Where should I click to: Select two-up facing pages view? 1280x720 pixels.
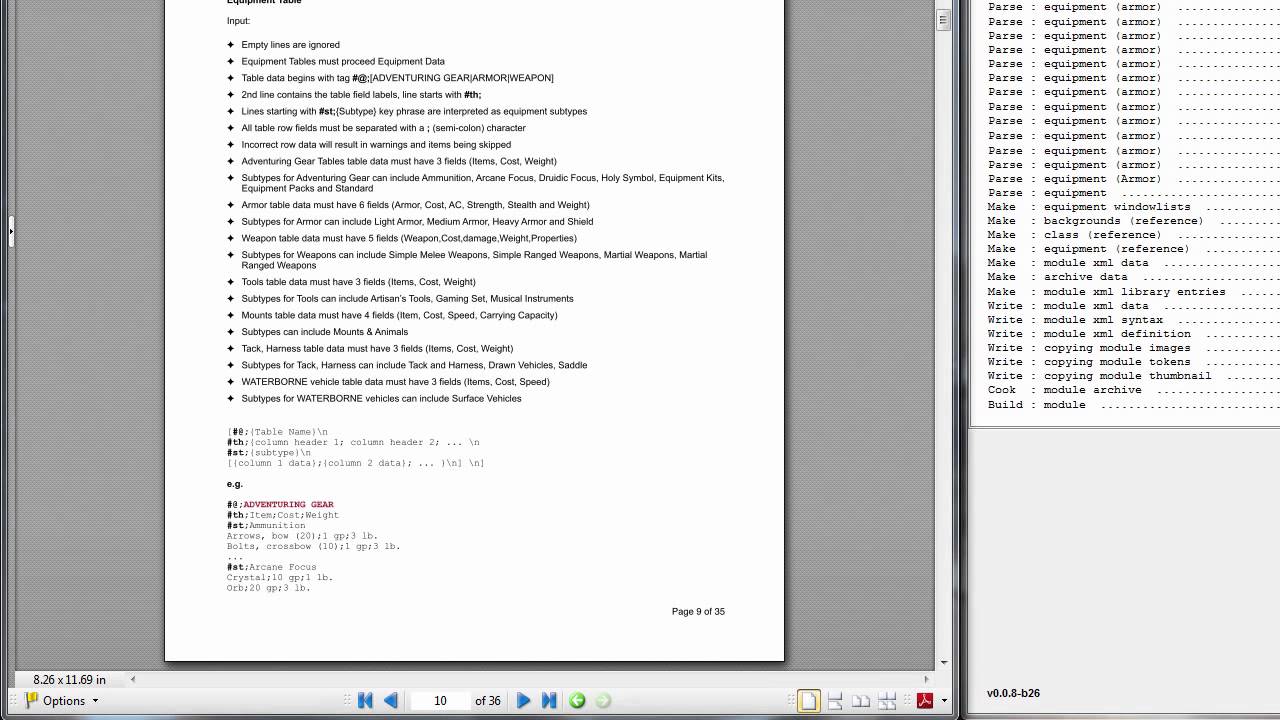pos(861,701)
